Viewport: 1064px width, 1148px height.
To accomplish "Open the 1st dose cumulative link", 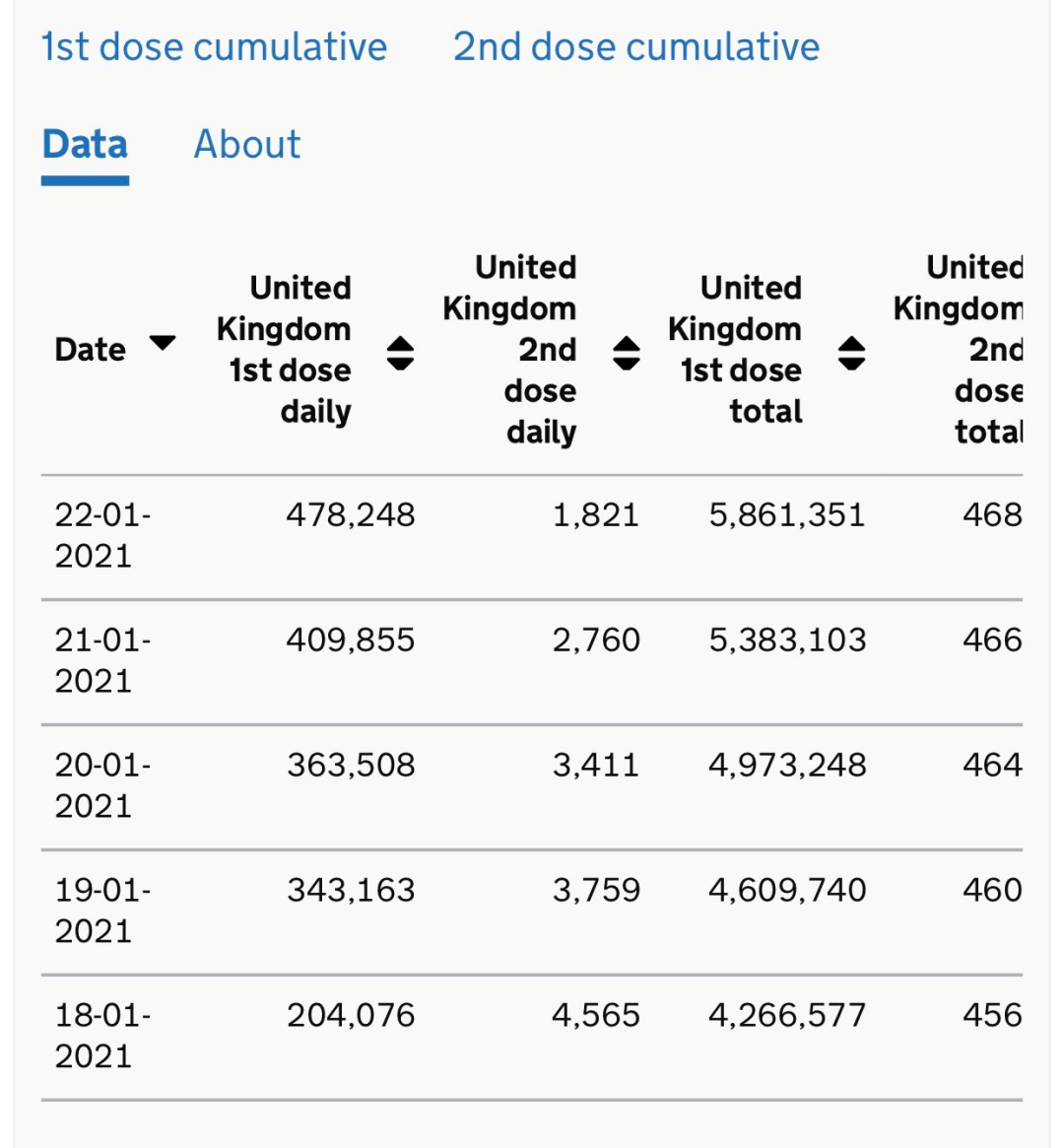I will click(x=214, y=46).
